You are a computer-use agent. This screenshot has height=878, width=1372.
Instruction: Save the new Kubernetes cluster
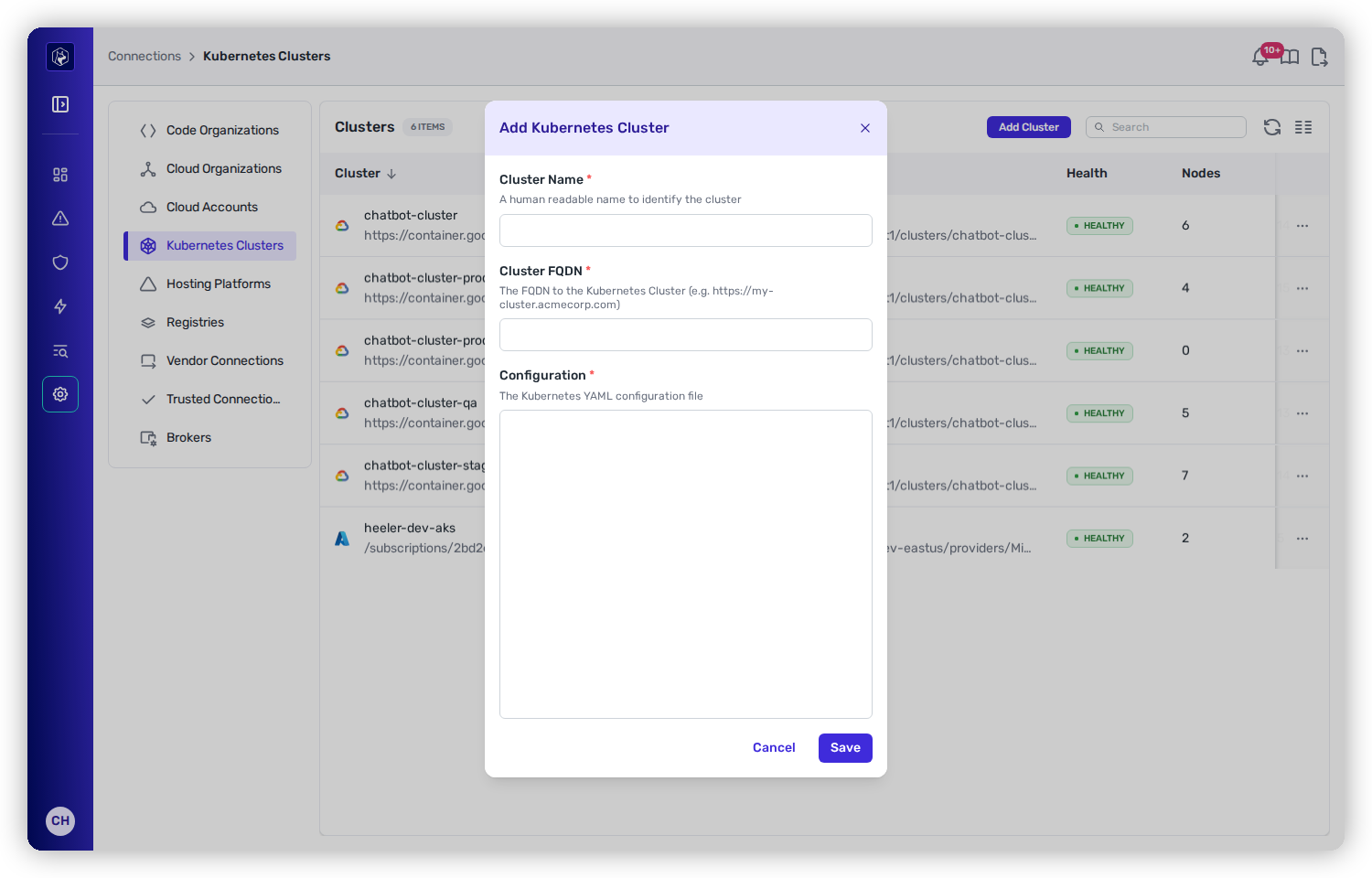click(845, 748)
